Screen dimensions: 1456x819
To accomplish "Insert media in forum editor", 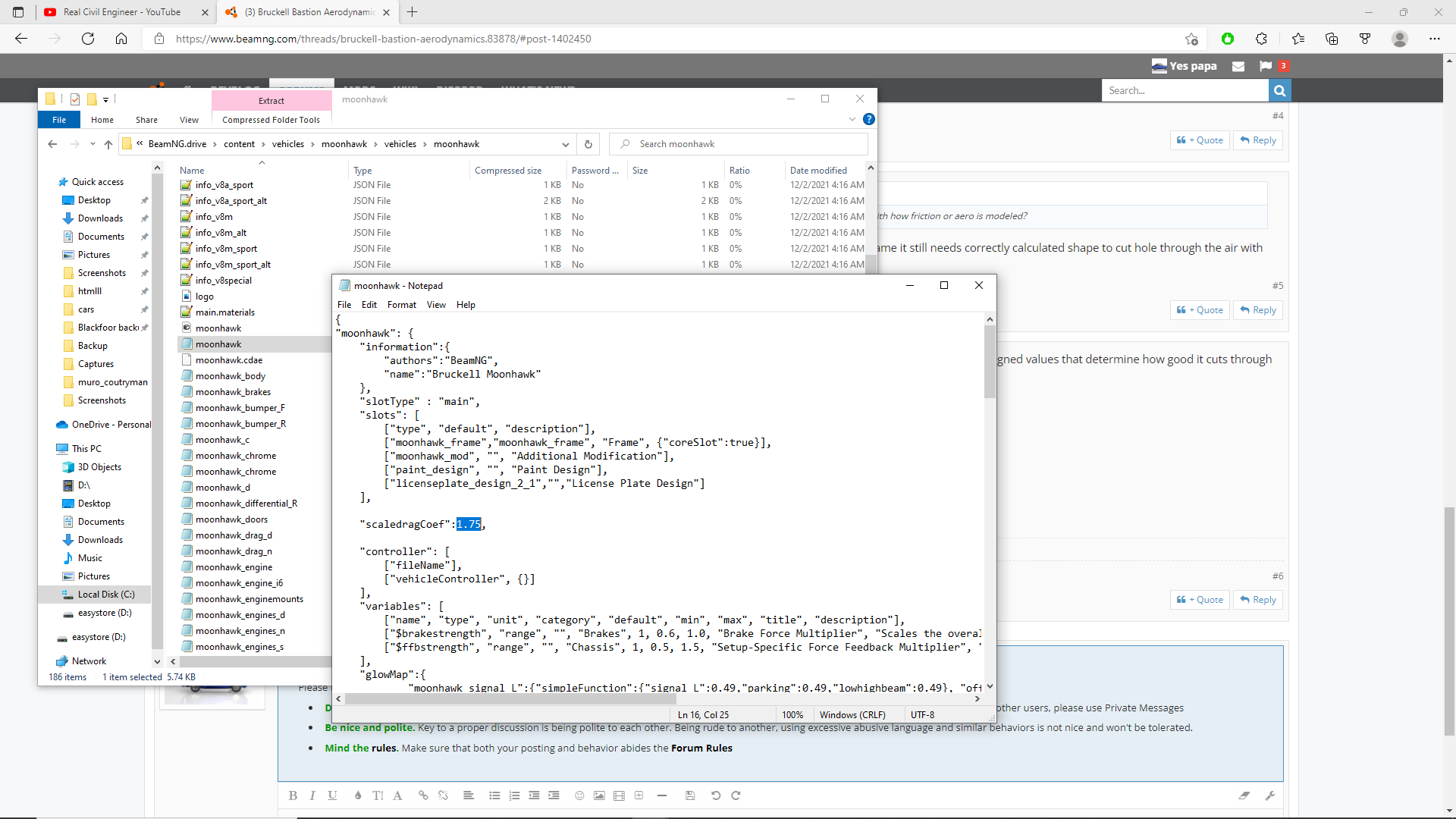I will click(x=619, y=795).
